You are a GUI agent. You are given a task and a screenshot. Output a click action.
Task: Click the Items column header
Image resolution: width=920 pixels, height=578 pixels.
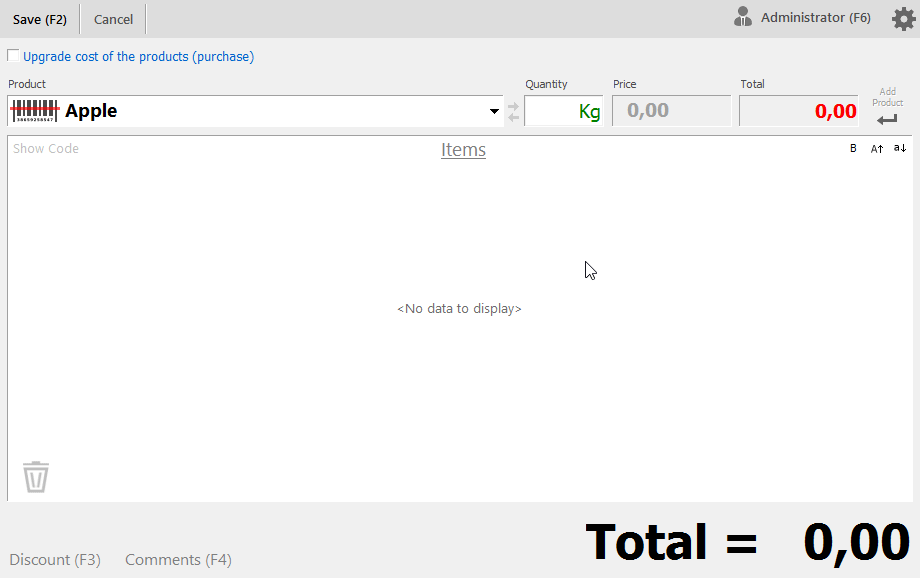463,150
